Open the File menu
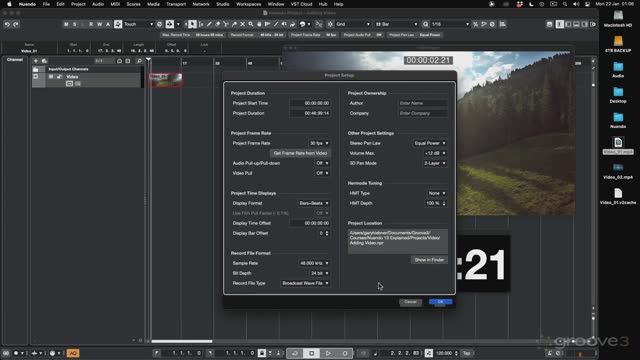 pos(46,4)
